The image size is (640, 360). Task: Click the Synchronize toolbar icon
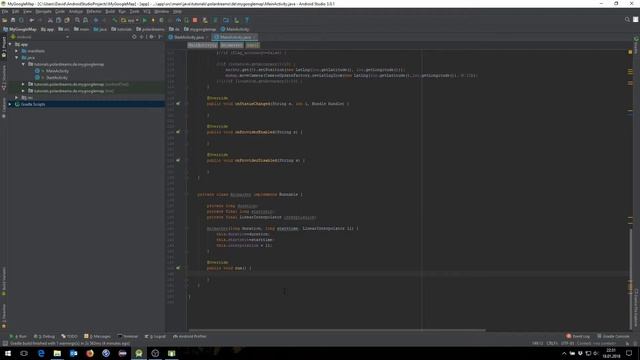21,20
